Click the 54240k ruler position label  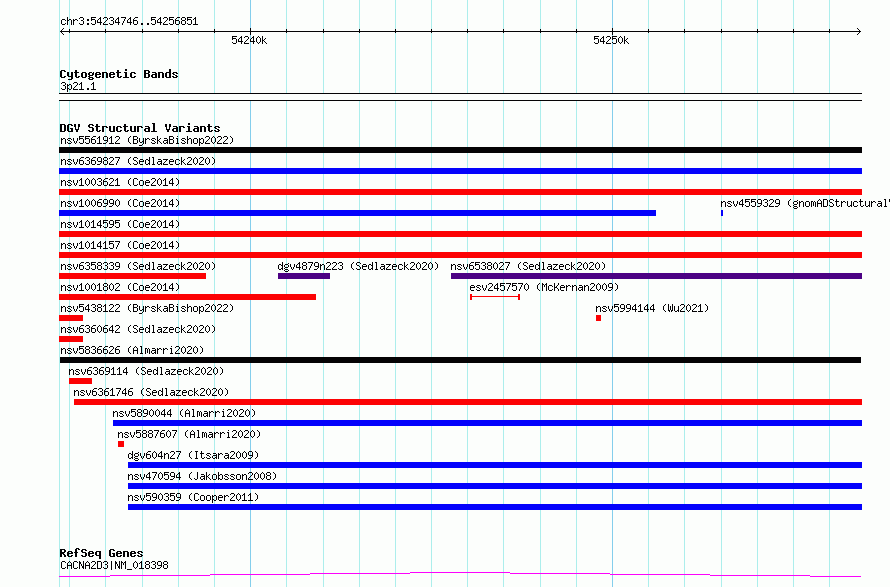249,40
